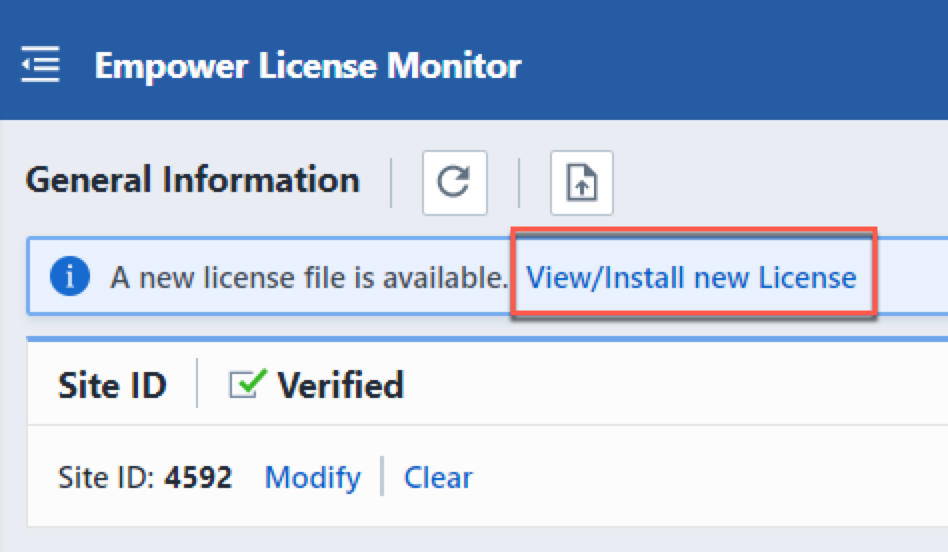Click the blue info icon in banner
The height and width of the screenshot is (552, 948).
70,276
